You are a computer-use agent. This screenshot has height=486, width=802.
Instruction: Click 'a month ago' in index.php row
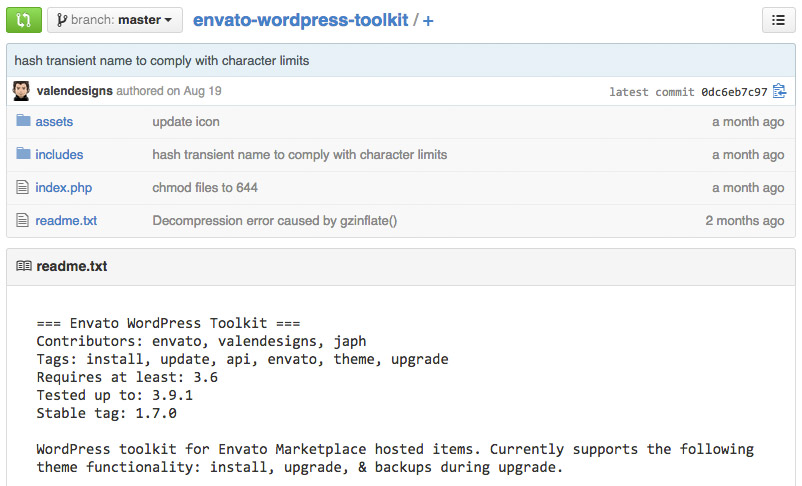coord(748,188)
